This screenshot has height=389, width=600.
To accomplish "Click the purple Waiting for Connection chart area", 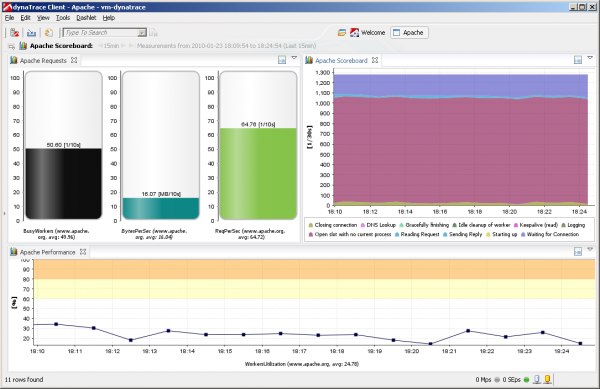I will click(x=460, y=84).
